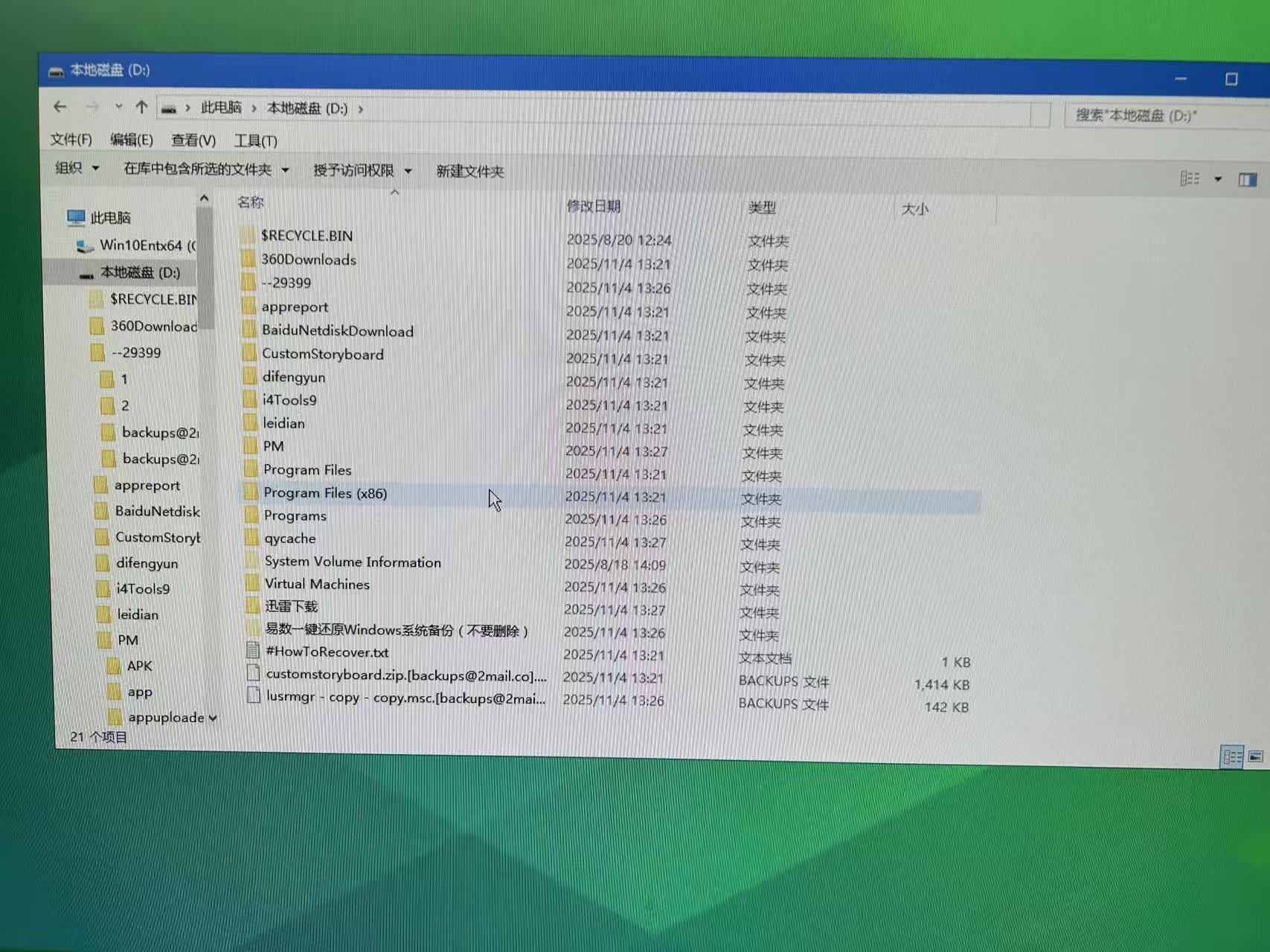Sort by 修改日期 column header
The height and width of the screenshot is (952, 1270).
[x=593, y=206]
